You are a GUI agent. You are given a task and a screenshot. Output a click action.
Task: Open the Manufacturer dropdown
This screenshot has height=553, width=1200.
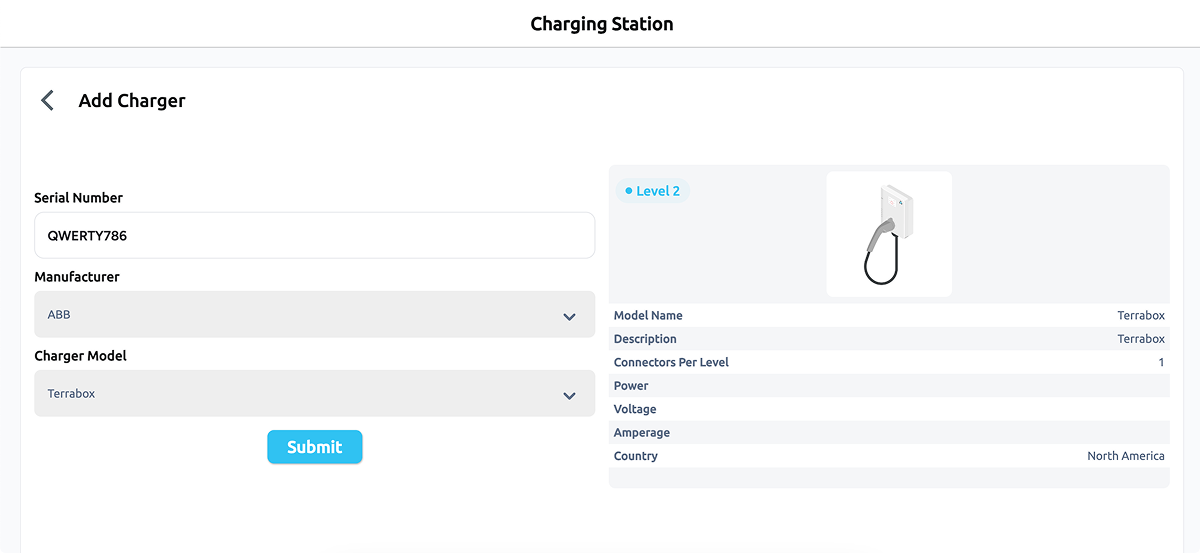click(x=300, y=315)
